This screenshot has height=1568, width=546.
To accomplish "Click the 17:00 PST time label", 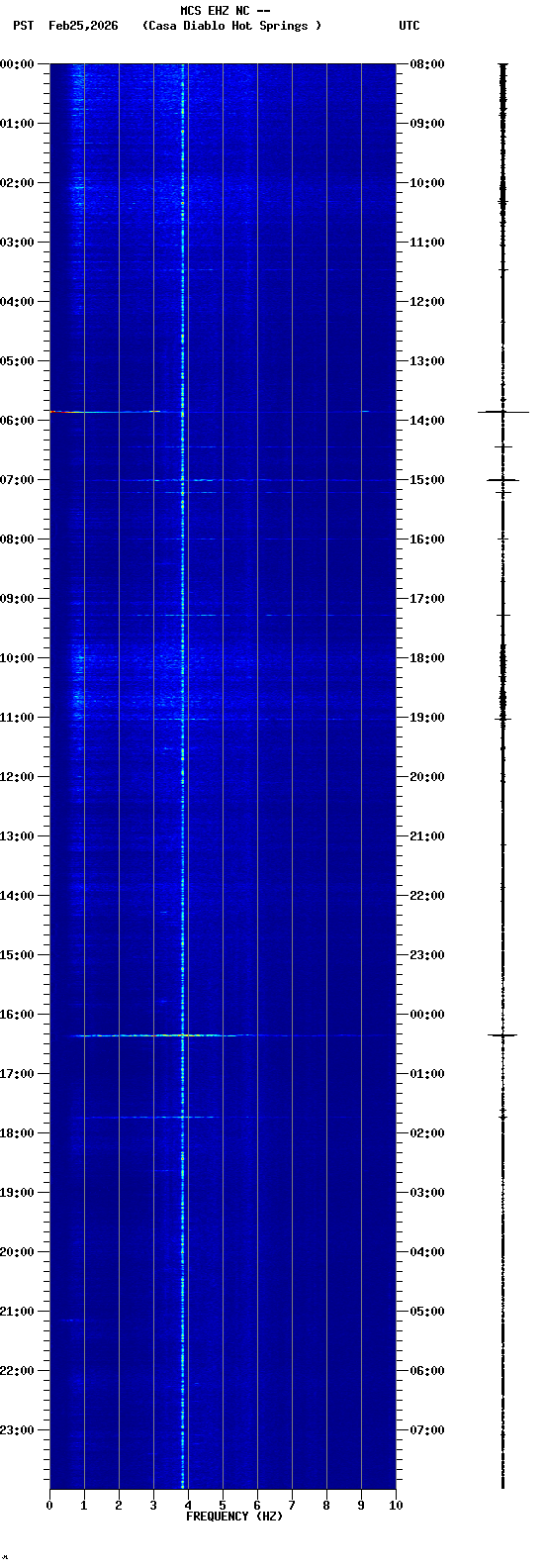I will tap(18, 1074).
